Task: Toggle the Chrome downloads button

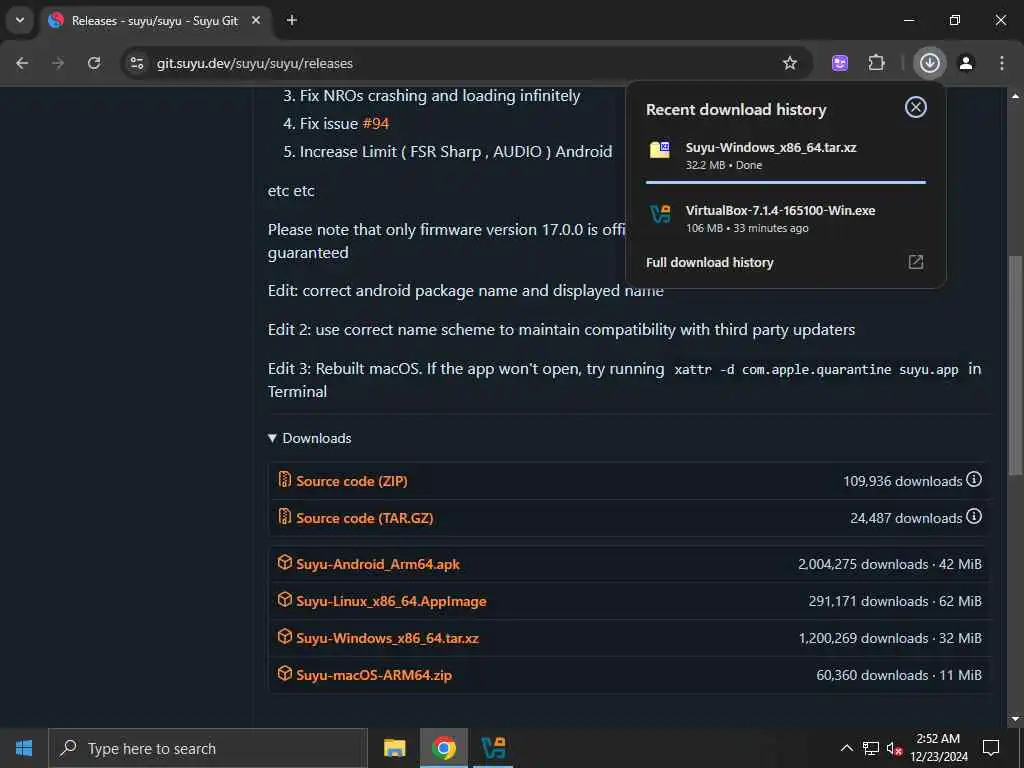Action: [929, 63]
